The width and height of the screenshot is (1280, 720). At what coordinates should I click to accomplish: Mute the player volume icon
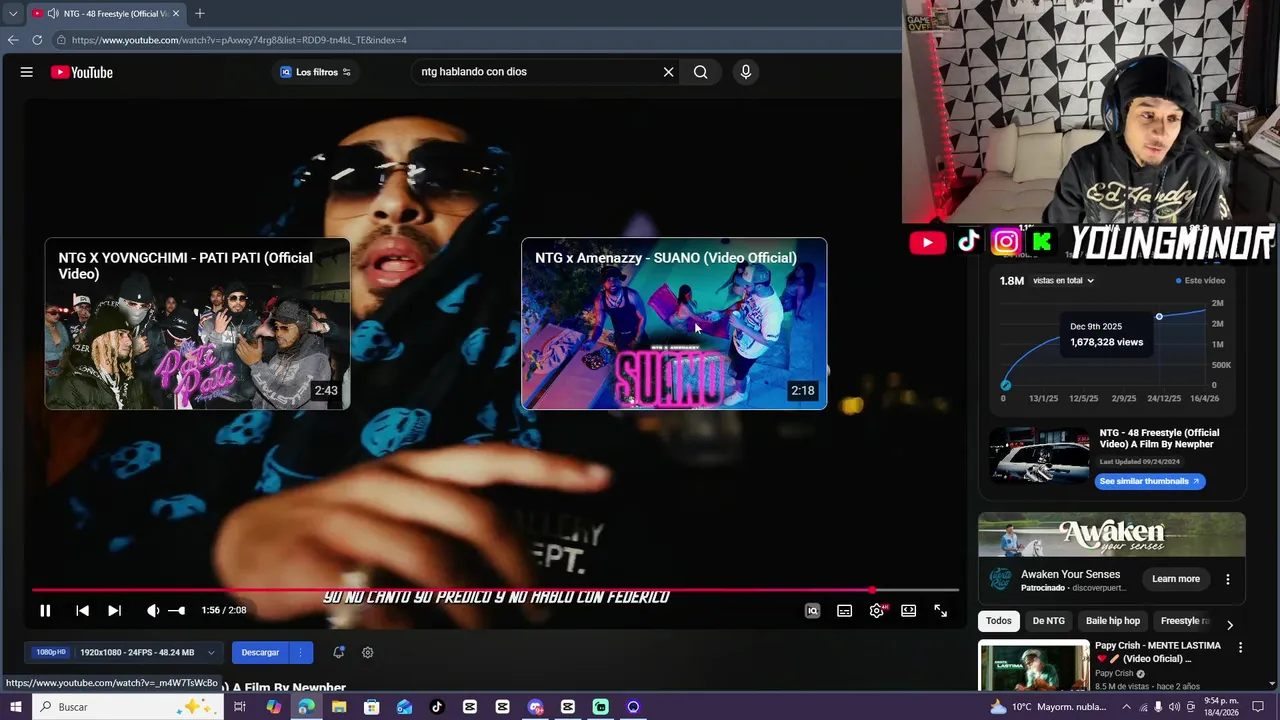coord(153,611)
